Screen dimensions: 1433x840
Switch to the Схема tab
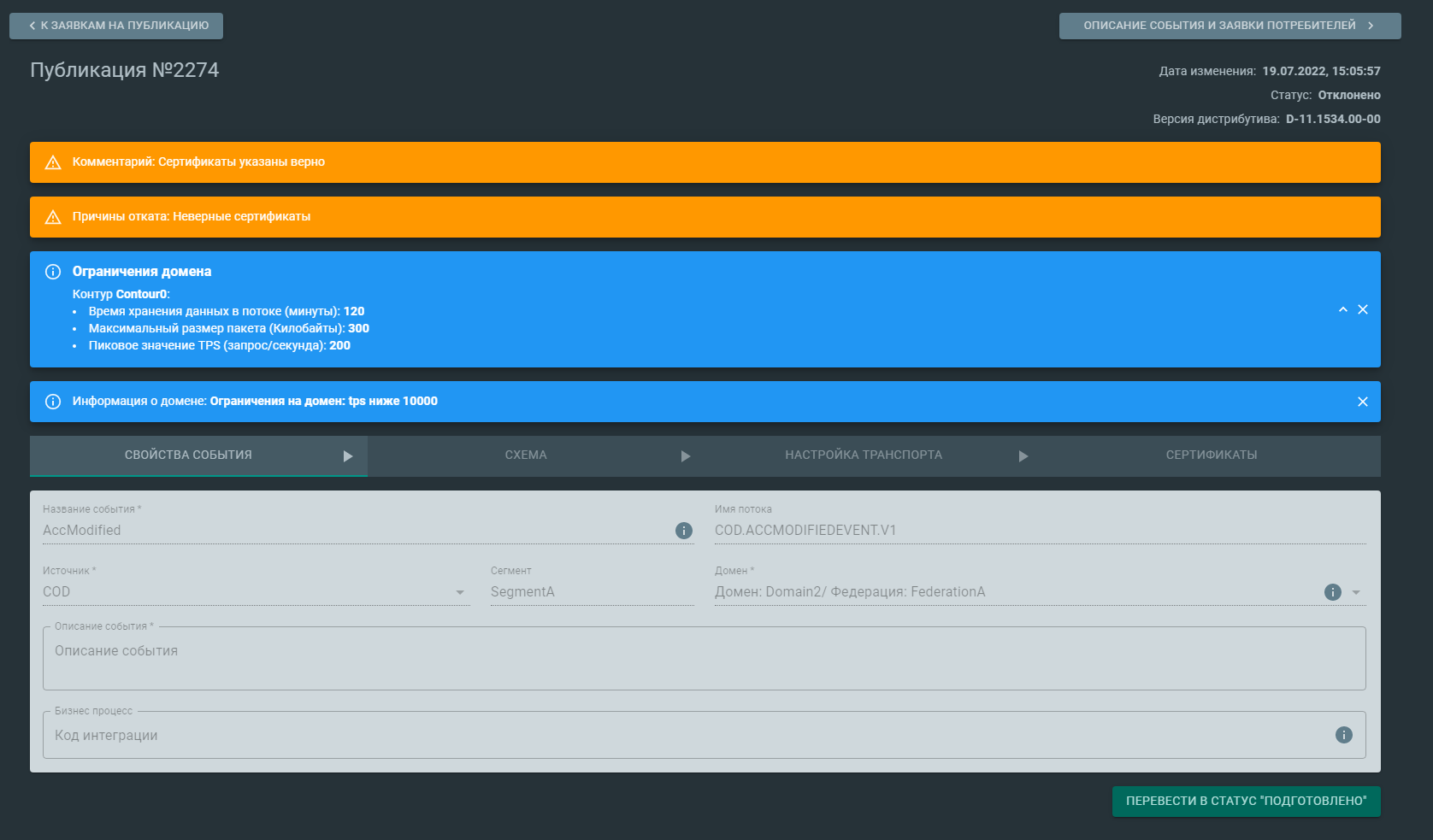526,455
